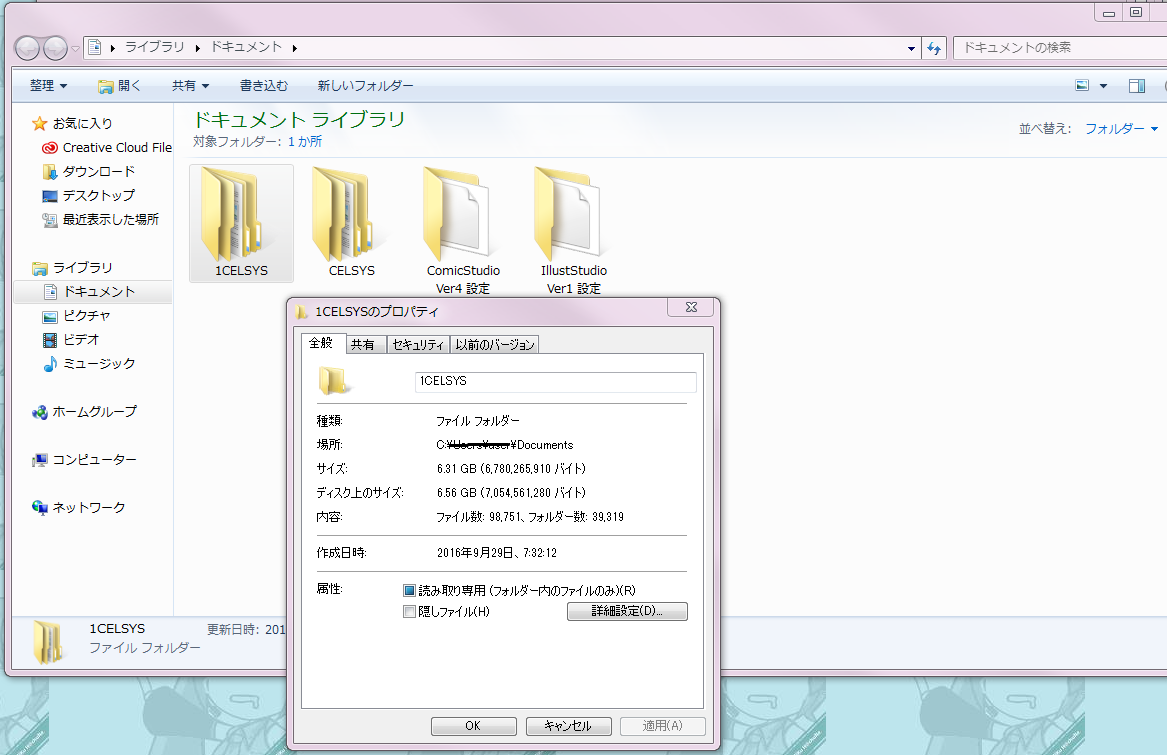Image resolution: width=1167 pixels, height=755 pixels.
Task: Click ドキュメント in the address breadcrumb
Action: (246, 47)
